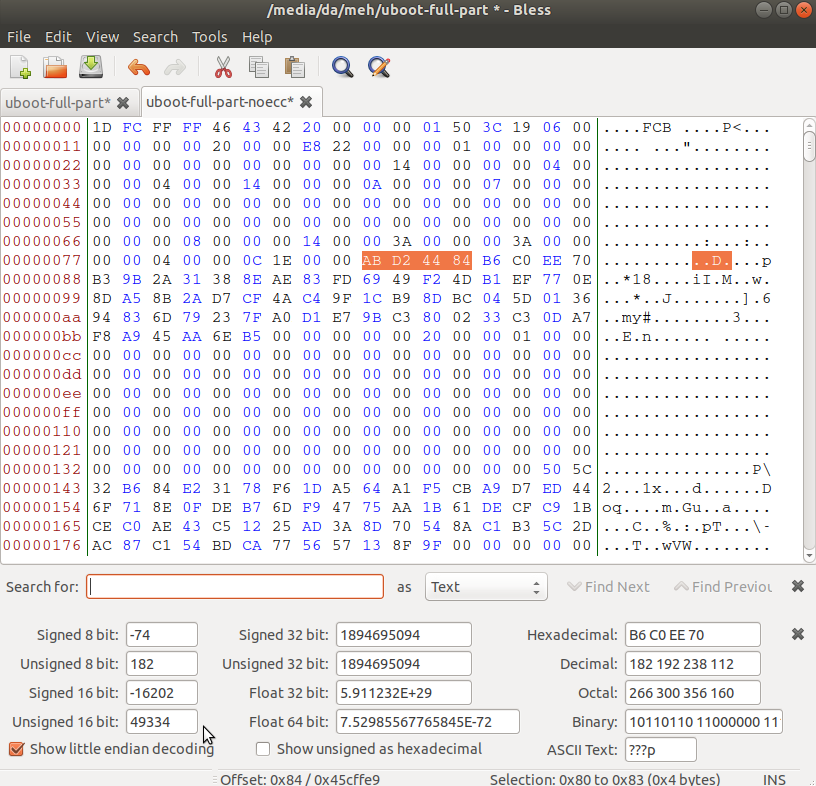Screen dimensions: 816x786
Task: Click the Signed 16 bit field
Action: pyautogui.click(x=162, y=693)
